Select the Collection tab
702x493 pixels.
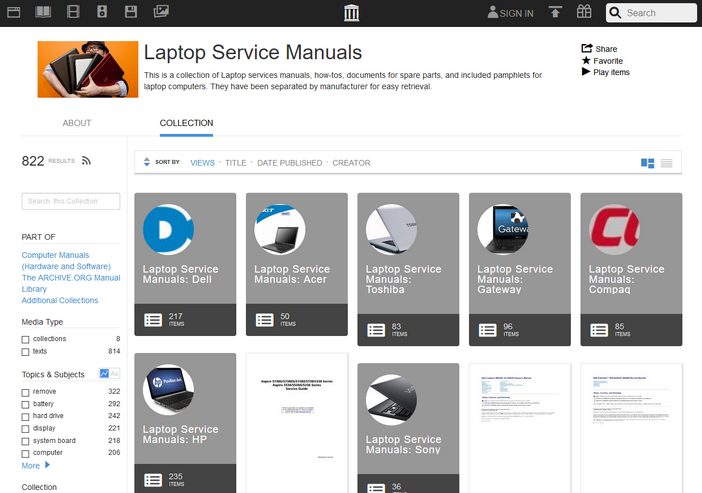186,123
